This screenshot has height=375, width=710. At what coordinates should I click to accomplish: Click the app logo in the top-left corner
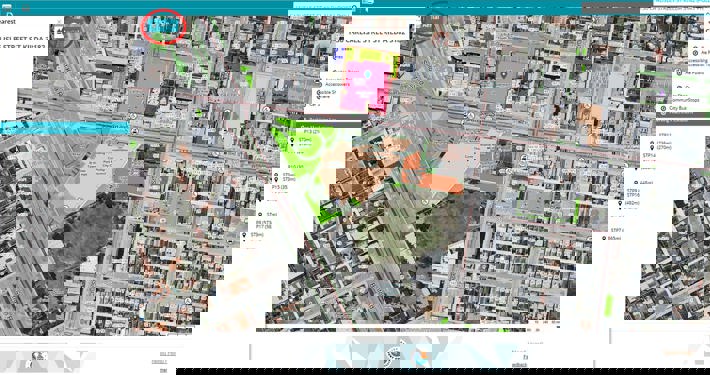tap(7, 8)
